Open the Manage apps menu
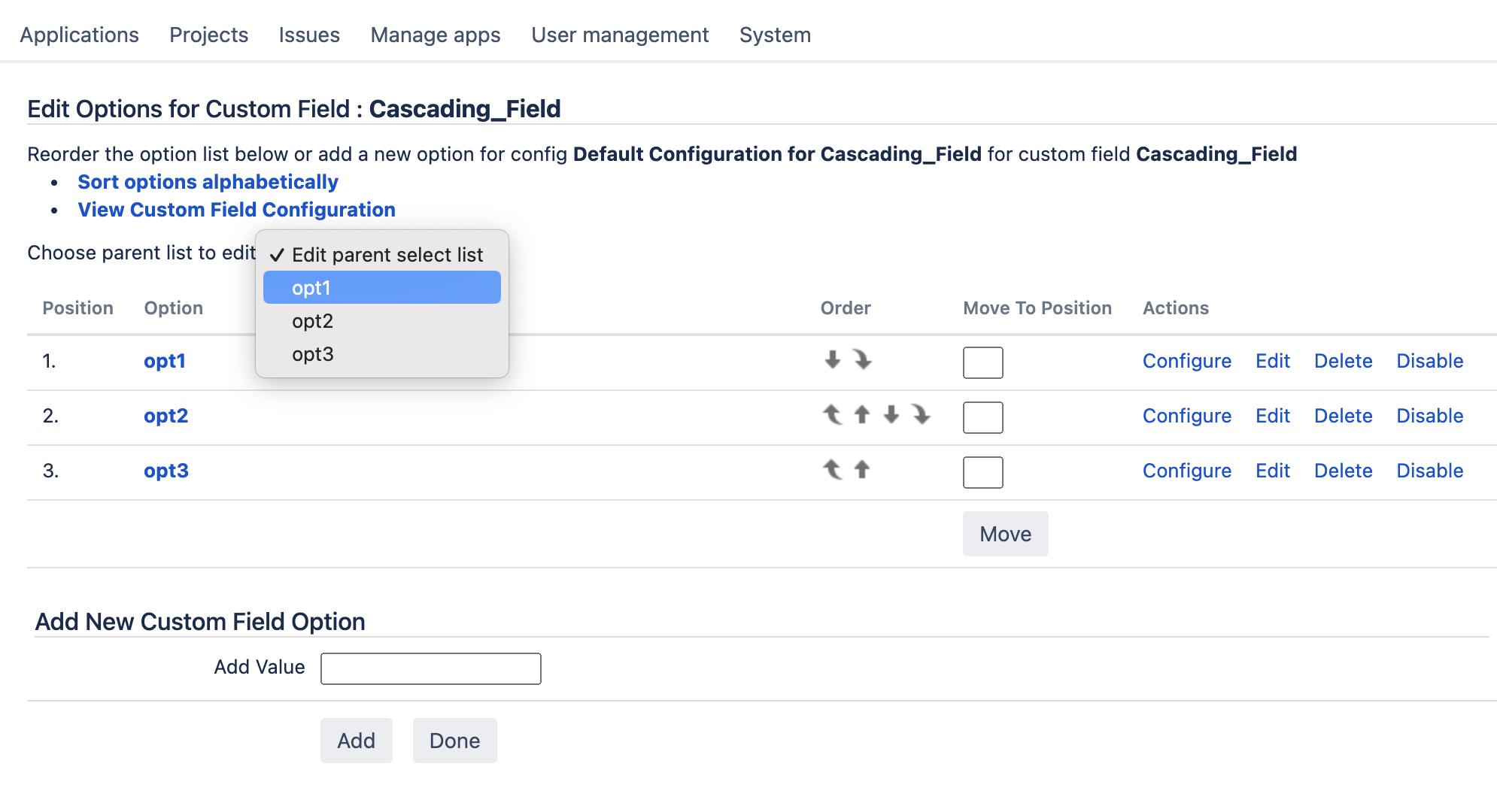The height and width of the screenshot is (812, 1497). (x=436, y=35)
